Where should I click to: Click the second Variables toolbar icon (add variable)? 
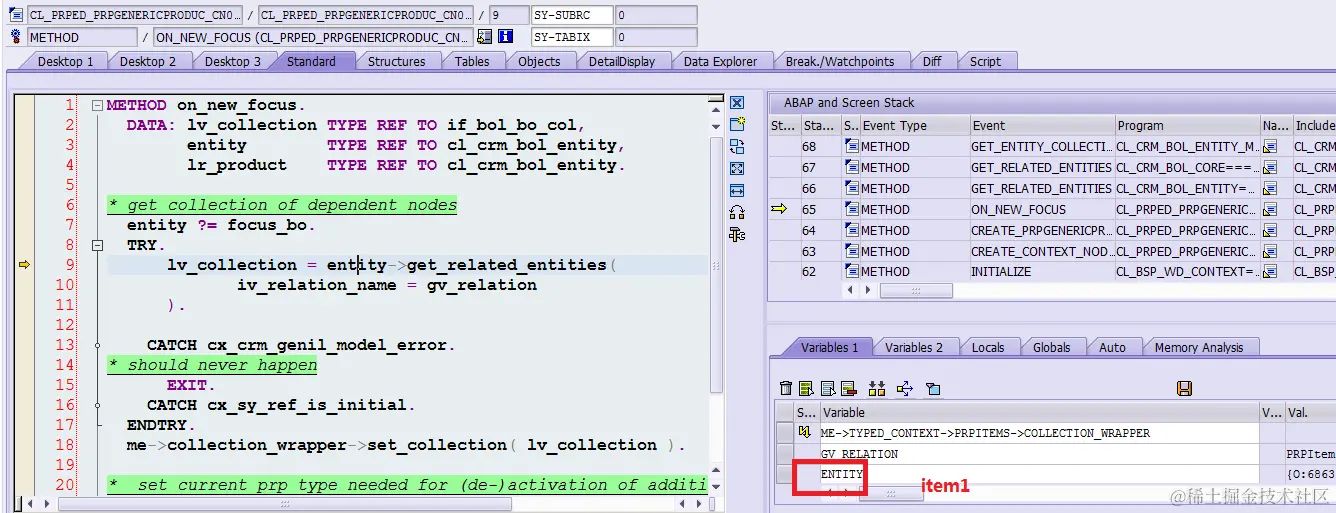(x=806, y=388)
